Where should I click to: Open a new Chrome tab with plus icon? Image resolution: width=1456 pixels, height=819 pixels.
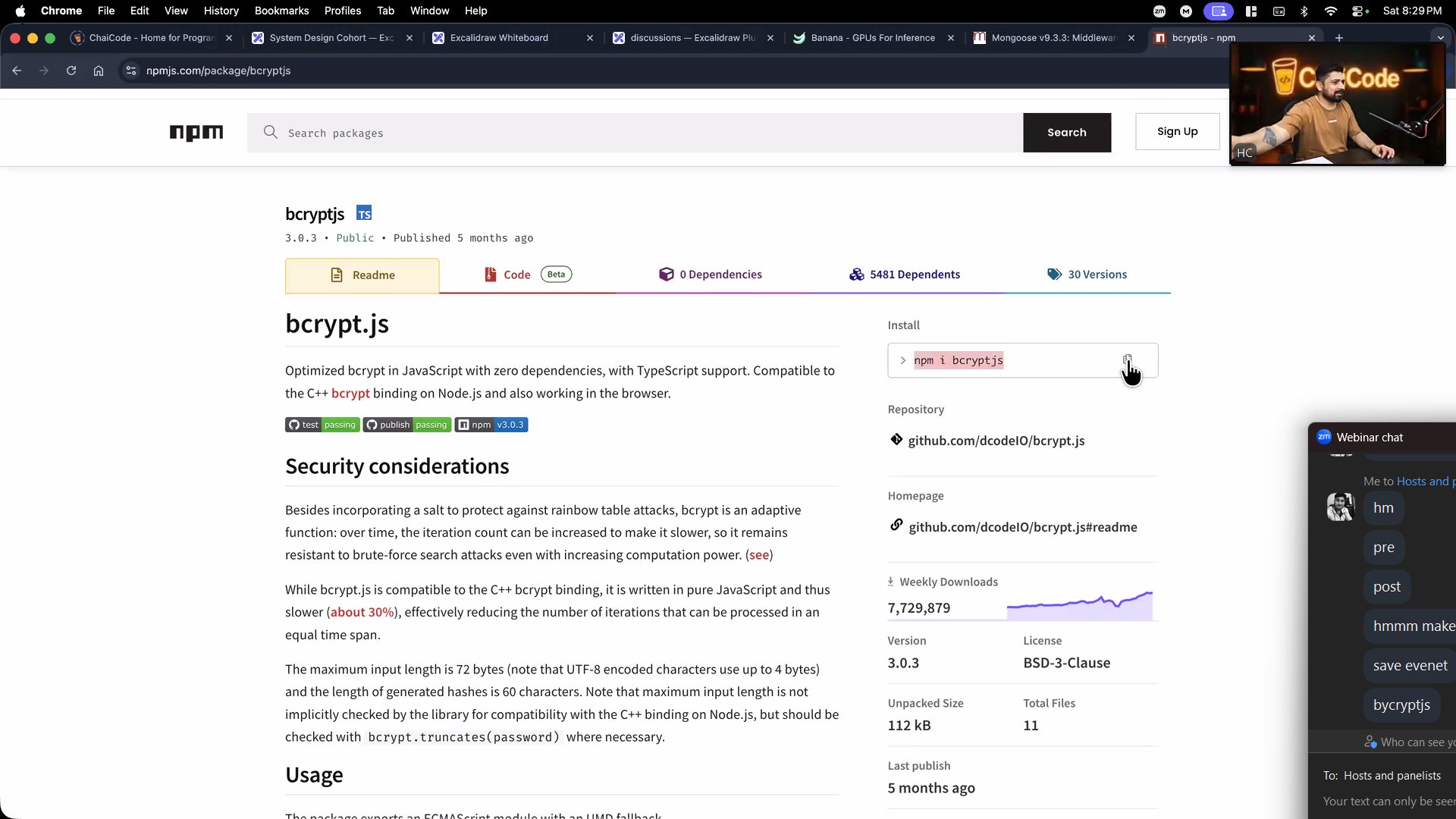click(1339, 38)
